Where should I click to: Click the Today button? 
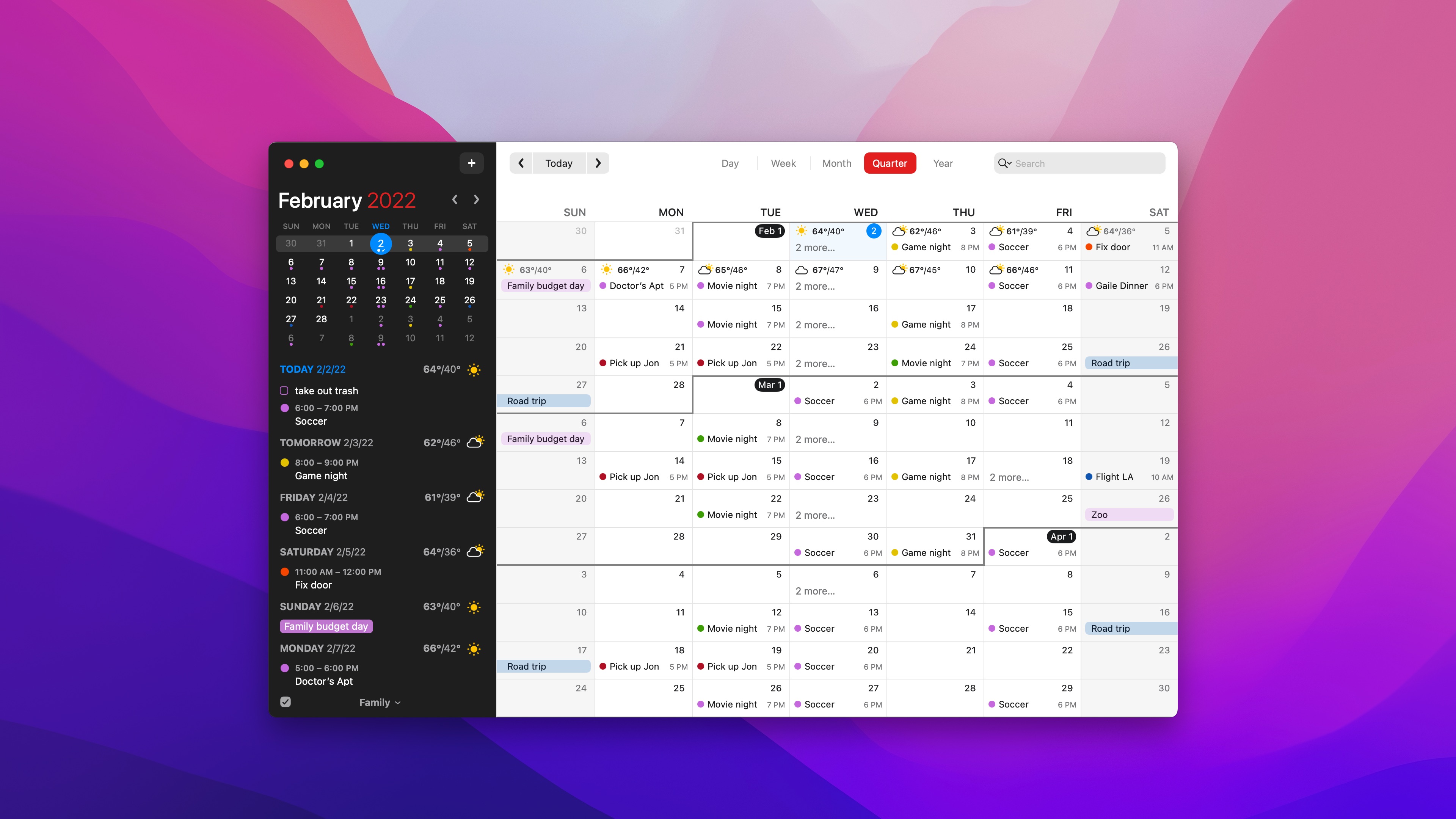coord(559,163)
